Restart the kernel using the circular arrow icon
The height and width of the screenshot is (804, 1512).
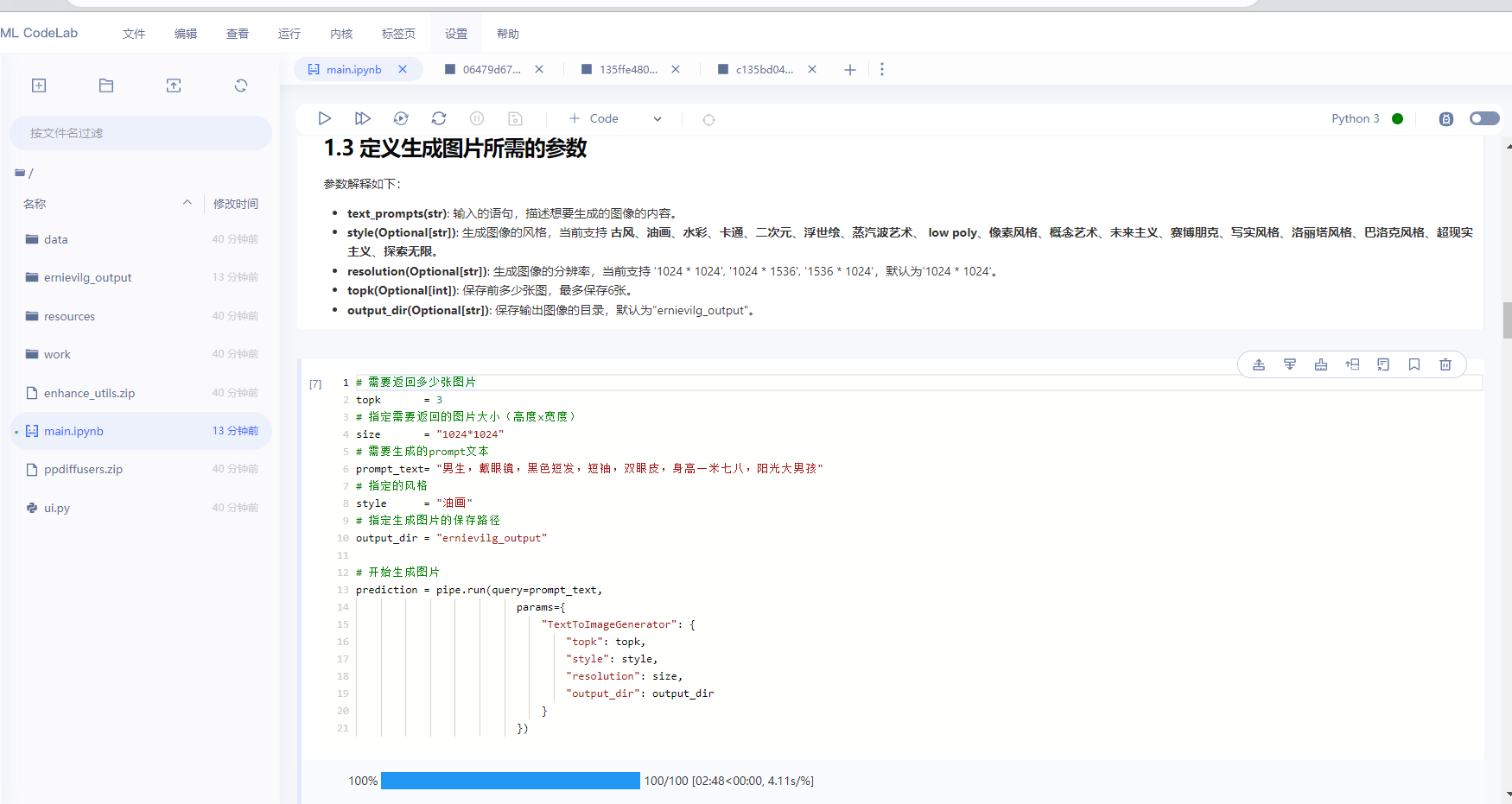439,118
